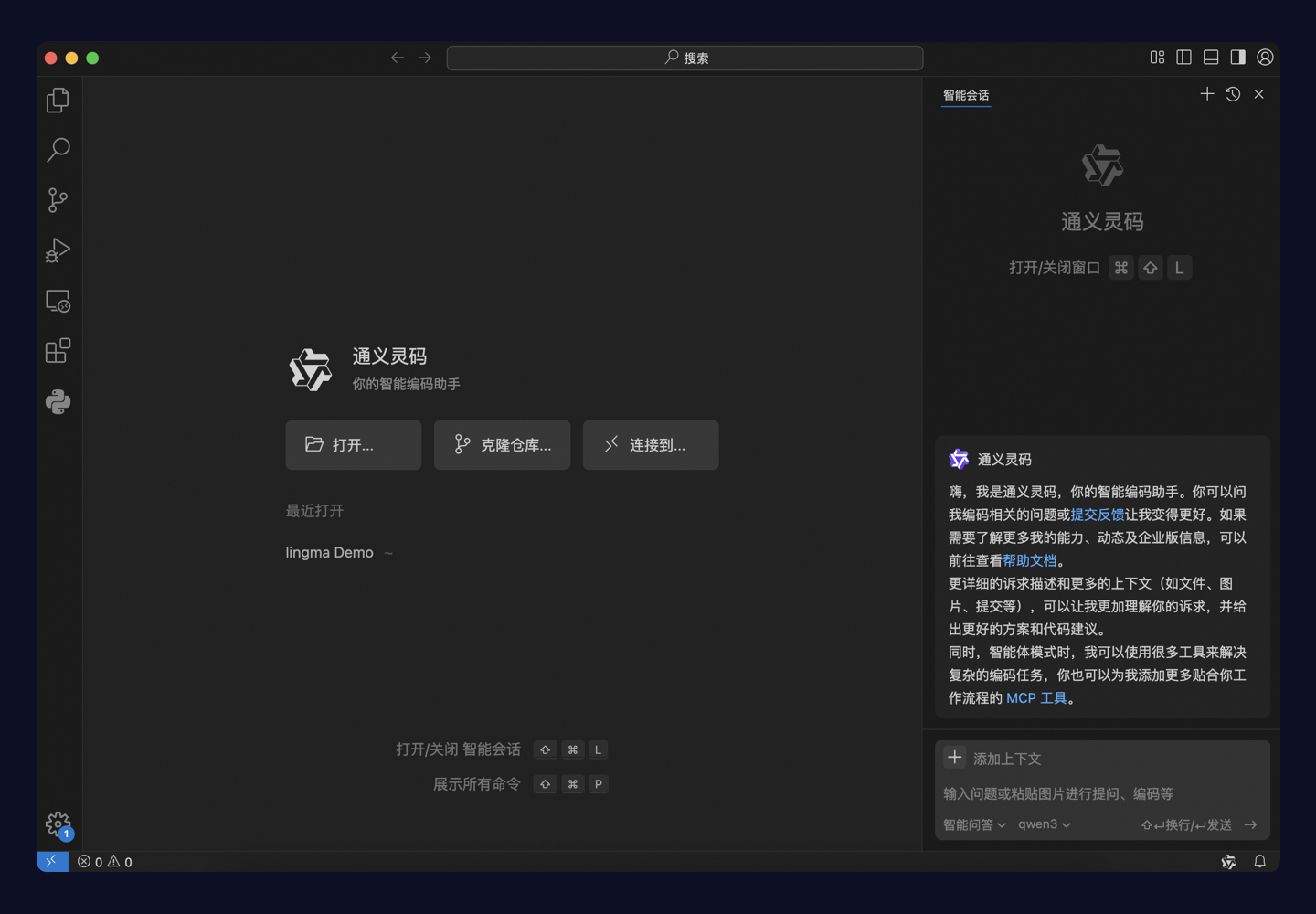Click the ⇧↵换行/↵发送 hint text
The image size is (1316, 914).
click(1186, 824)
